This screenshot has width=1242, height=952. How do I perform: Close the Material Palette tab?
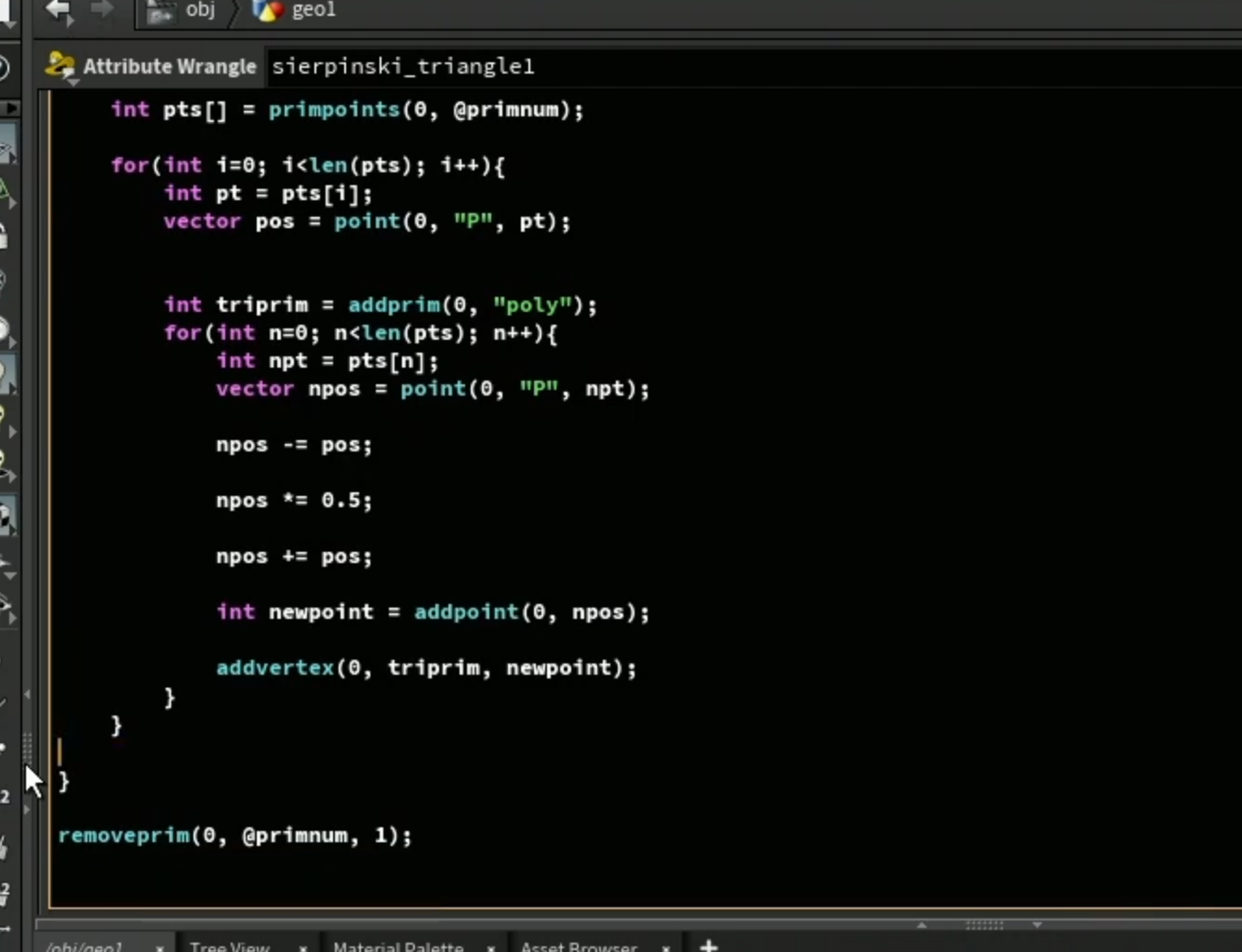[x=491, y=948]
